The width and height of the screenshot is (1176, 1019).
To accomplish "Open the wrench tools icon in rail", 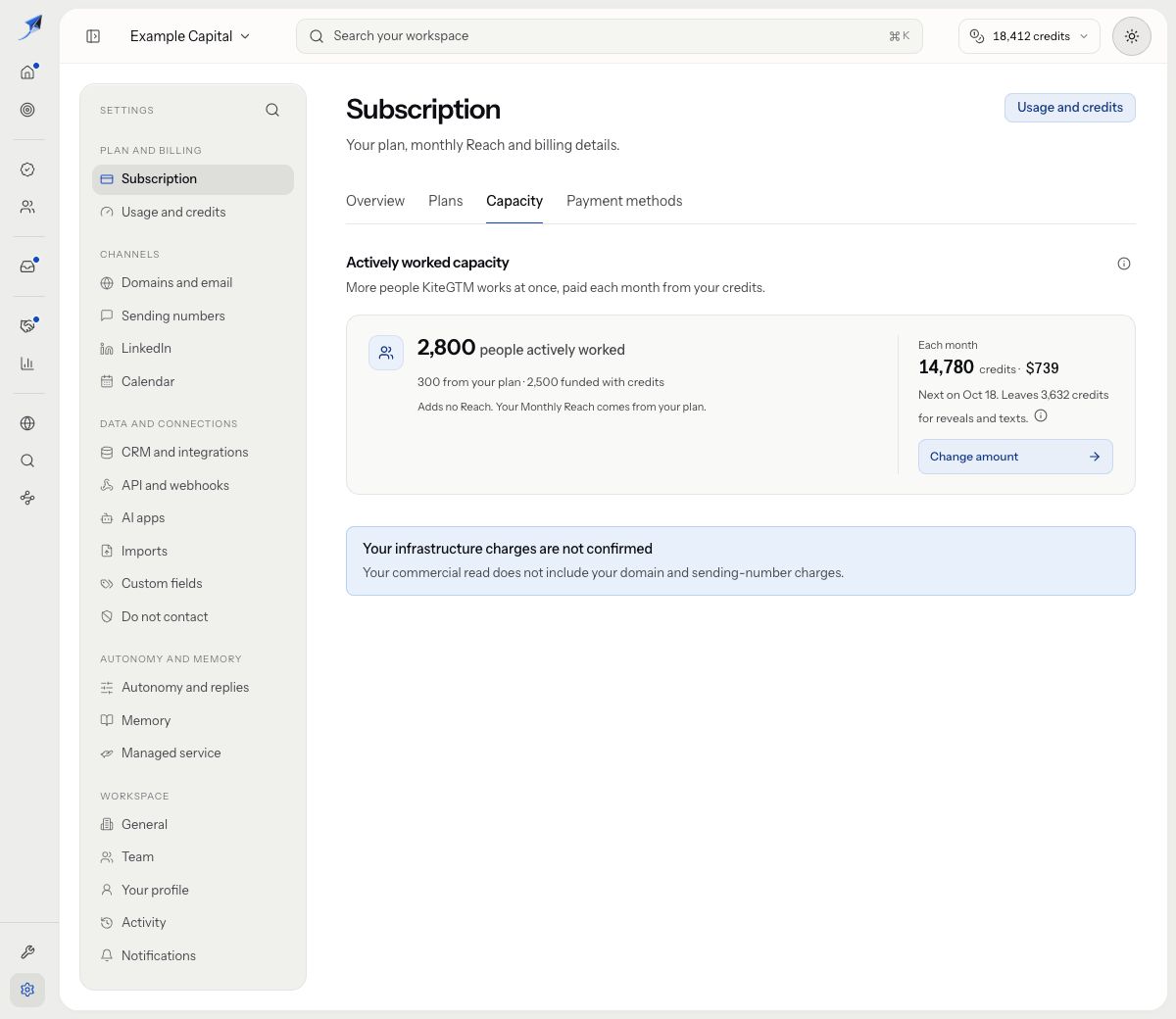I will [27, 952].
